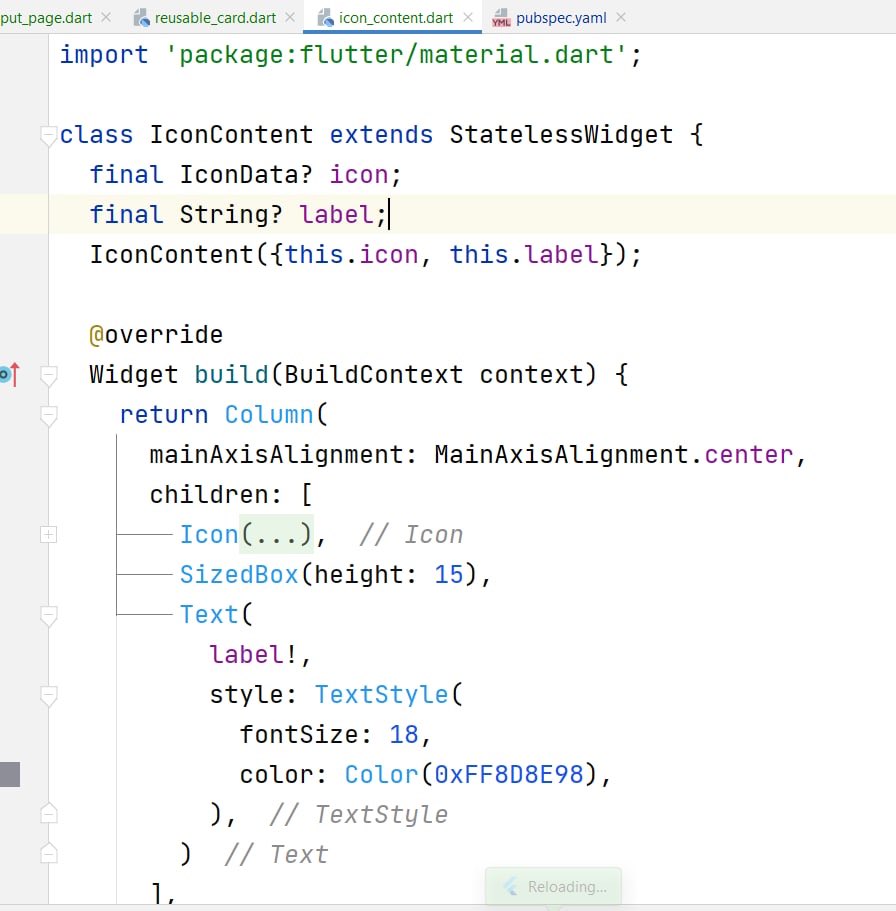Click this.icon in the constructor
The height and width of the screenshot is (911, 896).
[x=352, y=255]
